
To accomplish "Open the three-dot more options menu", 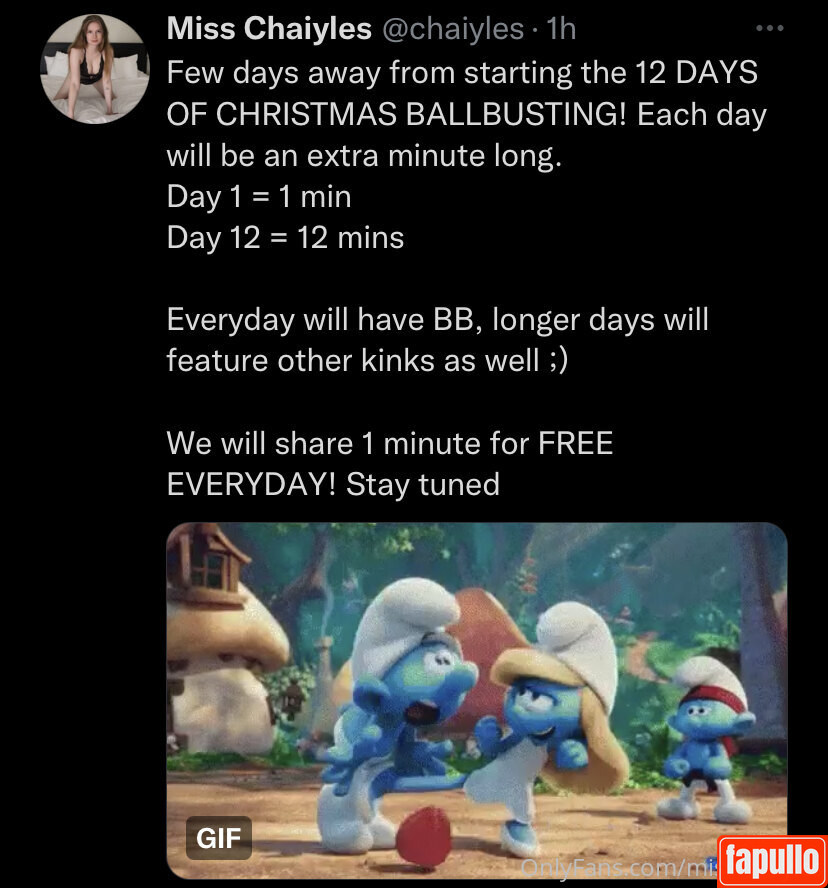I will [770, 28].
